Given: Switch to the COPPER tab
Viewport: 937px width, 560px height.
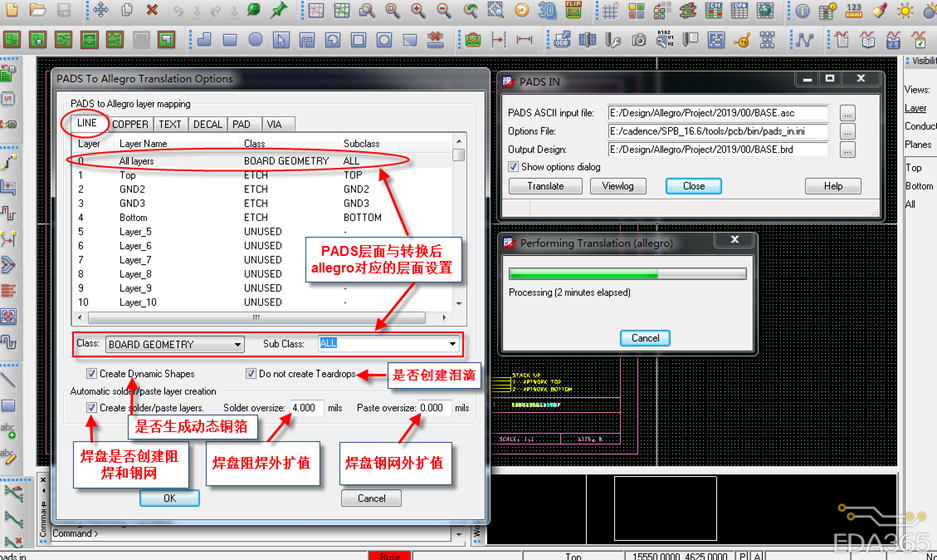Looking at the screenshot, I should tap(130, 124).
